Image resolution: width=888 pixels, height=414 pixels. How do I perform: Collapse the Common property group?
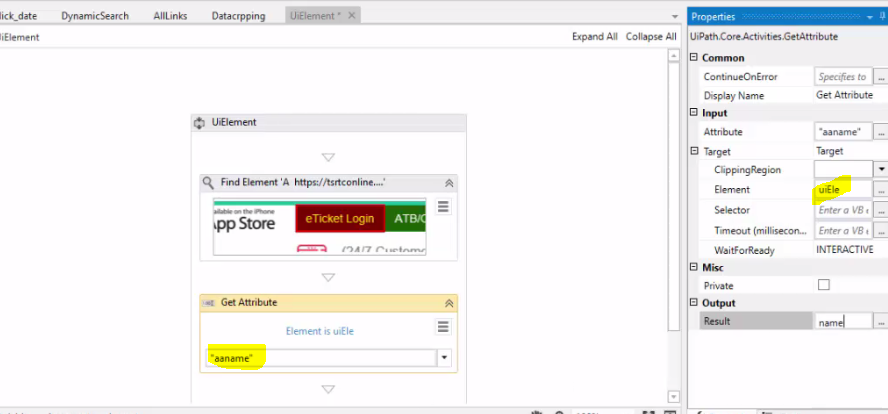click(x=694, y=58)
